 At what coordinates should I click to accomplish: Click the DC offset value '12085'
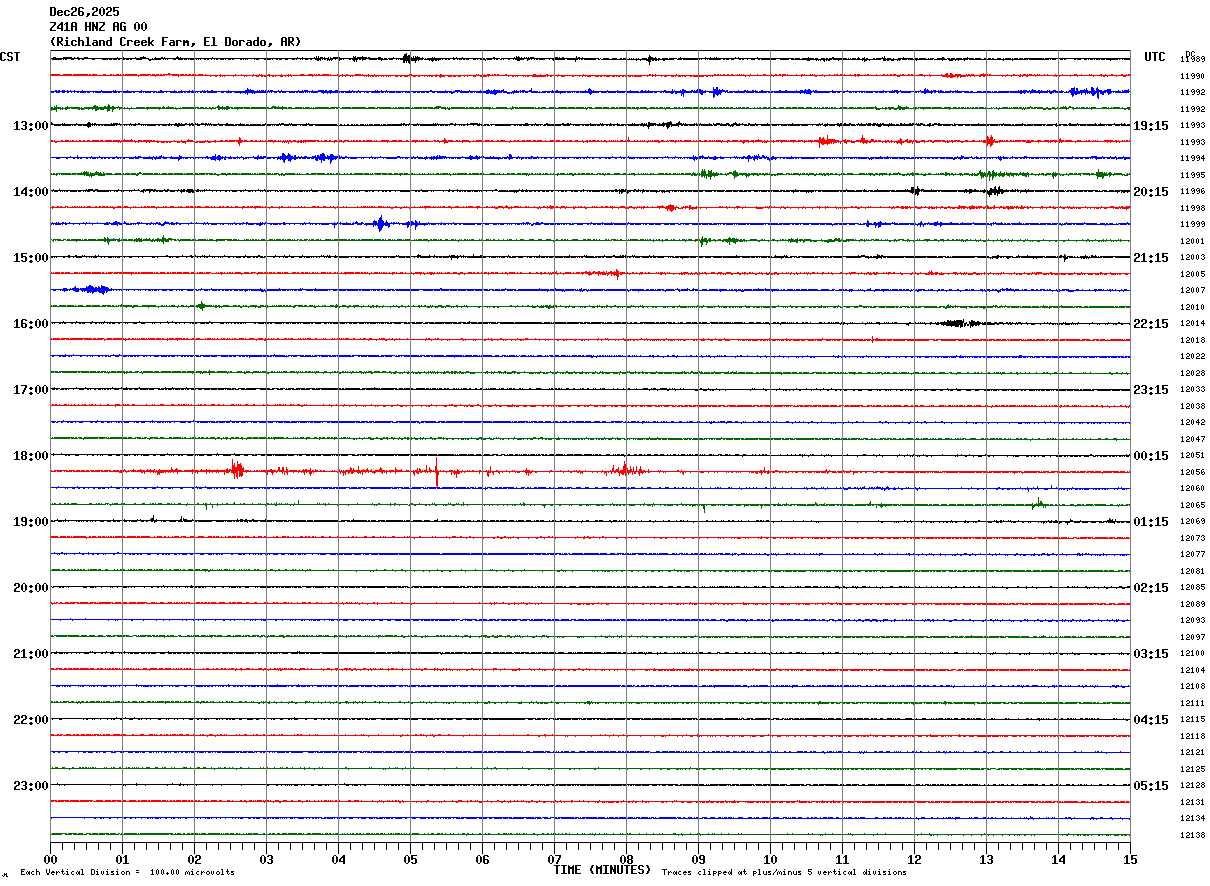click(x=1192, y=588)
